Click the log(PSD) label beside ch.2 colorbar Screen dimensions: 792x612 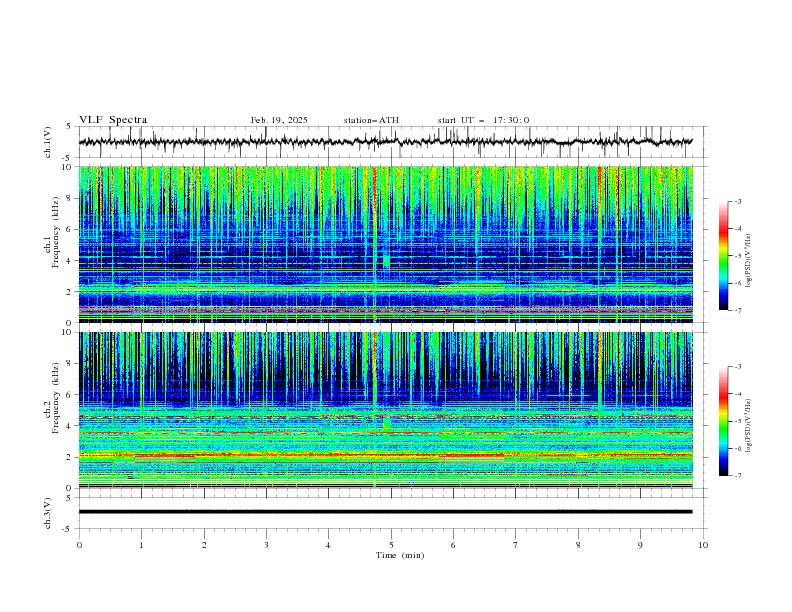coord(748,425)
